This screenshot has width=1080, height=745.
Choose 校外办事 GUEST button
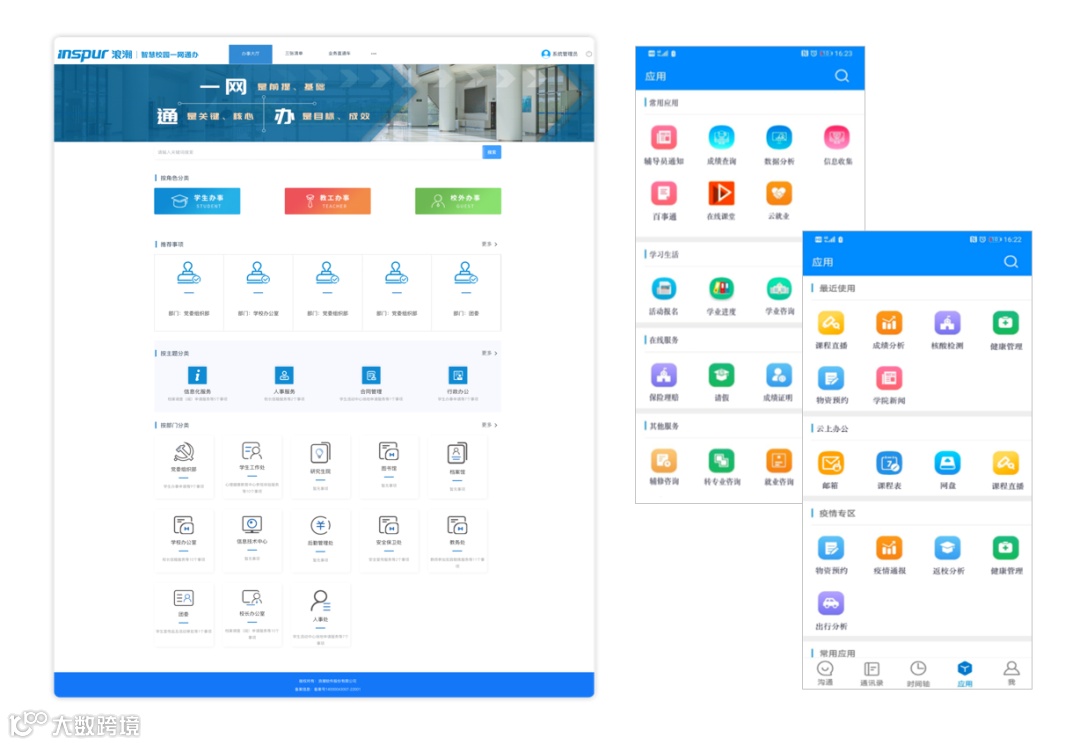point(458,201)
